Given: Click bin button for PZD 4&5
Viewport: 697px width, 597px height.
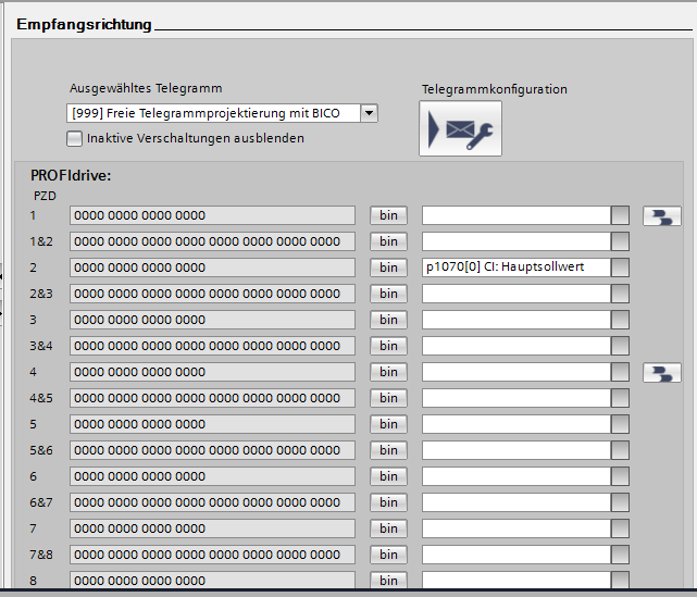Looking at the screenshot, I should click(x=389, y=397).
